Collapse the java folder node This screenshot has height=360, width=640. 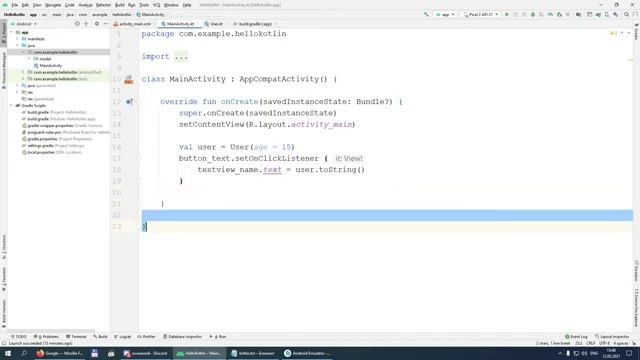coord(18,45)
